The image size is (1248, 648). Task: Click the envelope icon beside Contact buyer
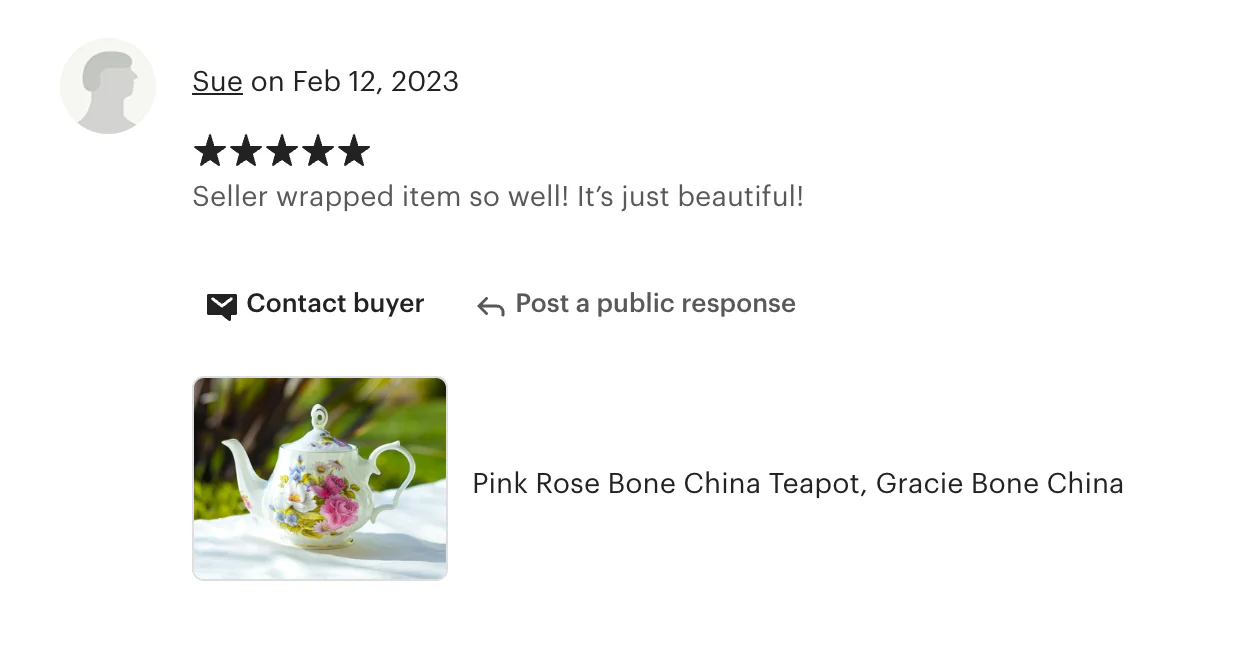[222, 305]
